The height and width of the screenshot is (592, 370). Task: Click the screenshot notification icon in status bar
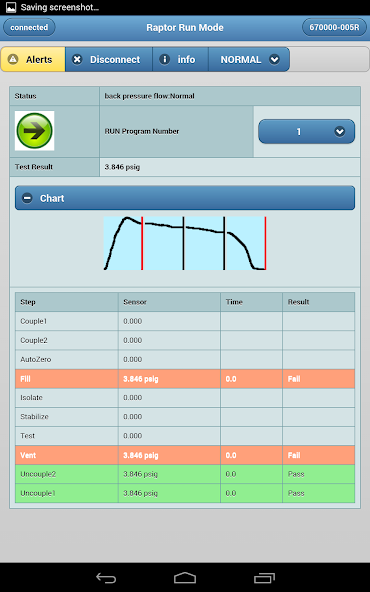[11, 7]
